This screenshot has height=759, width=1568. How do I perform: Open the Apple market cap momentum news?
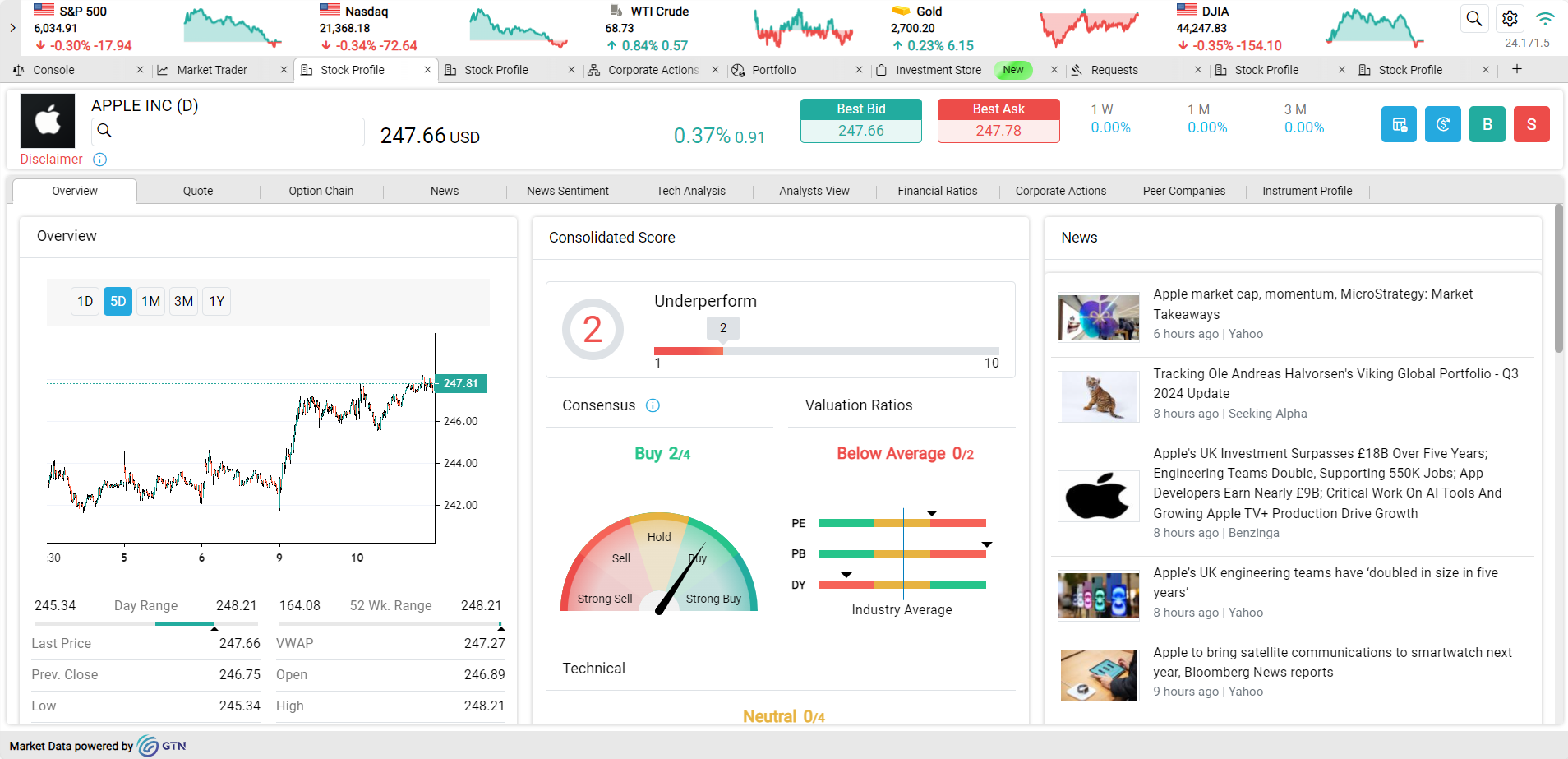1313,304
